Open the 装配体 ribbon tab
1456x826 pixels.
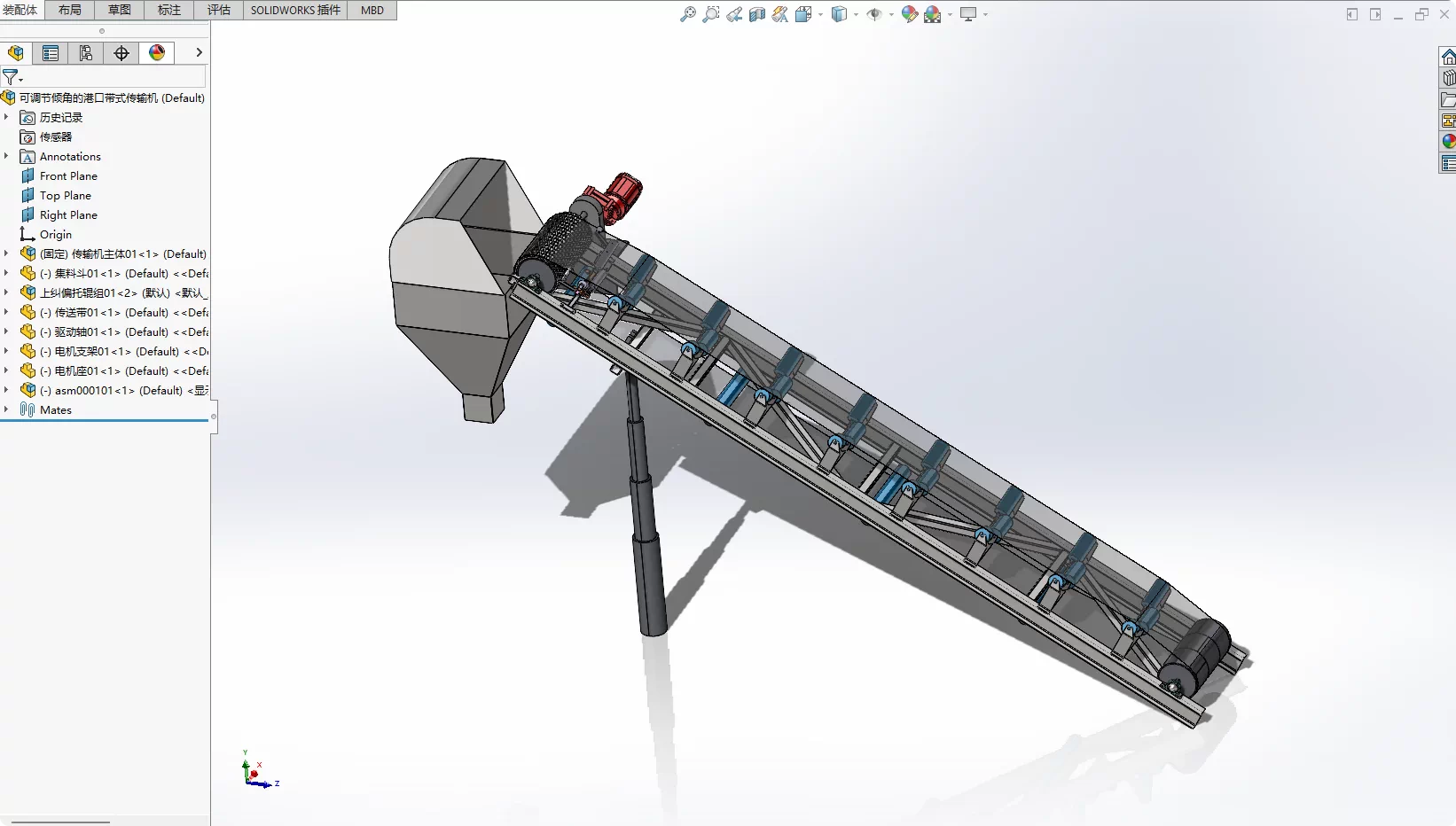click(x=20, y=10)
